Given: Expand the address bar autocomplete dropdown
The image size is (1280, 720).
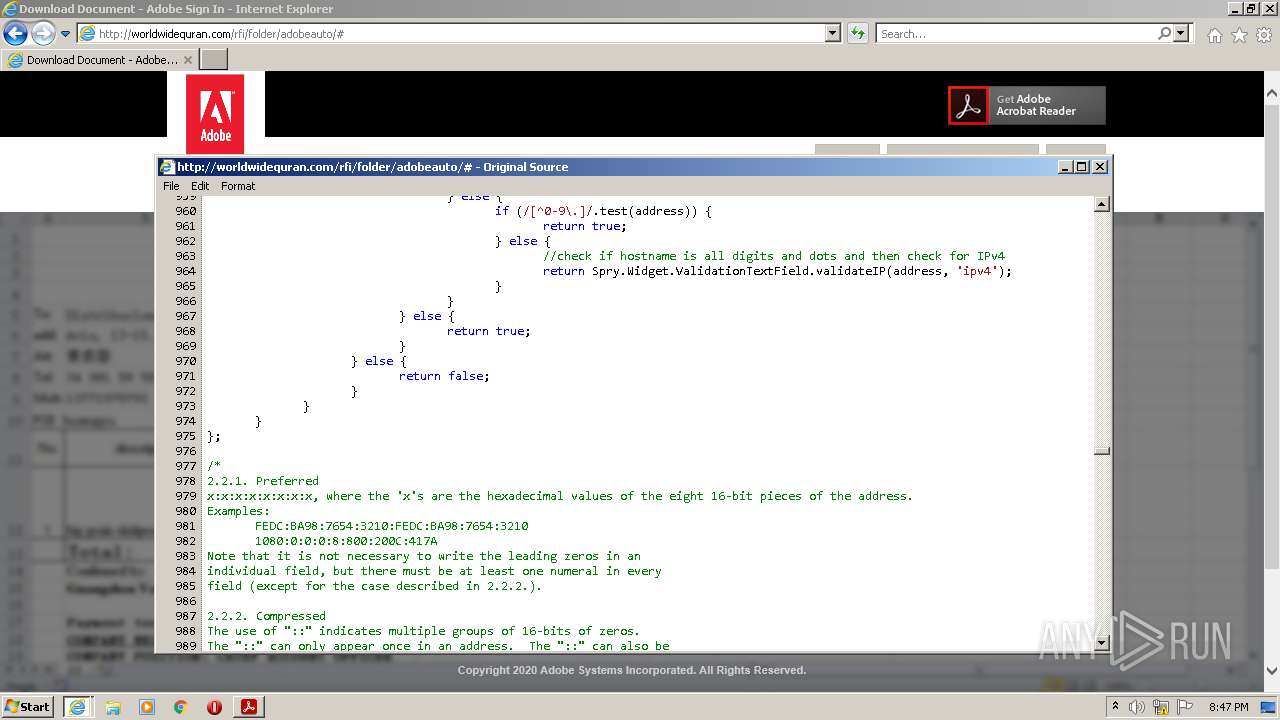Looking at the screenshot, I should coord(833,33).
